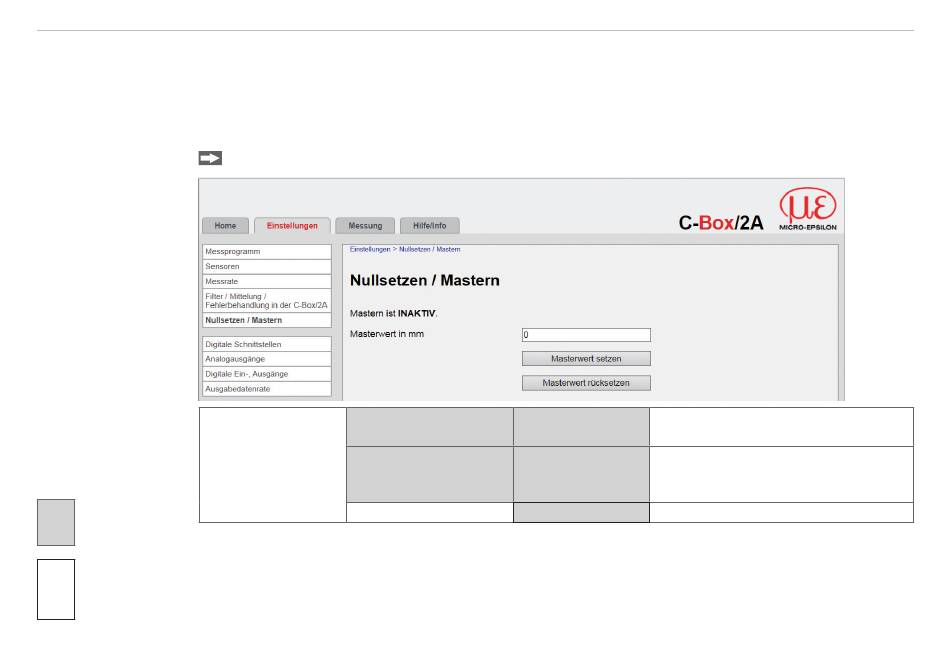Select the Ausgabedatenrate entry

pos(267,389)
